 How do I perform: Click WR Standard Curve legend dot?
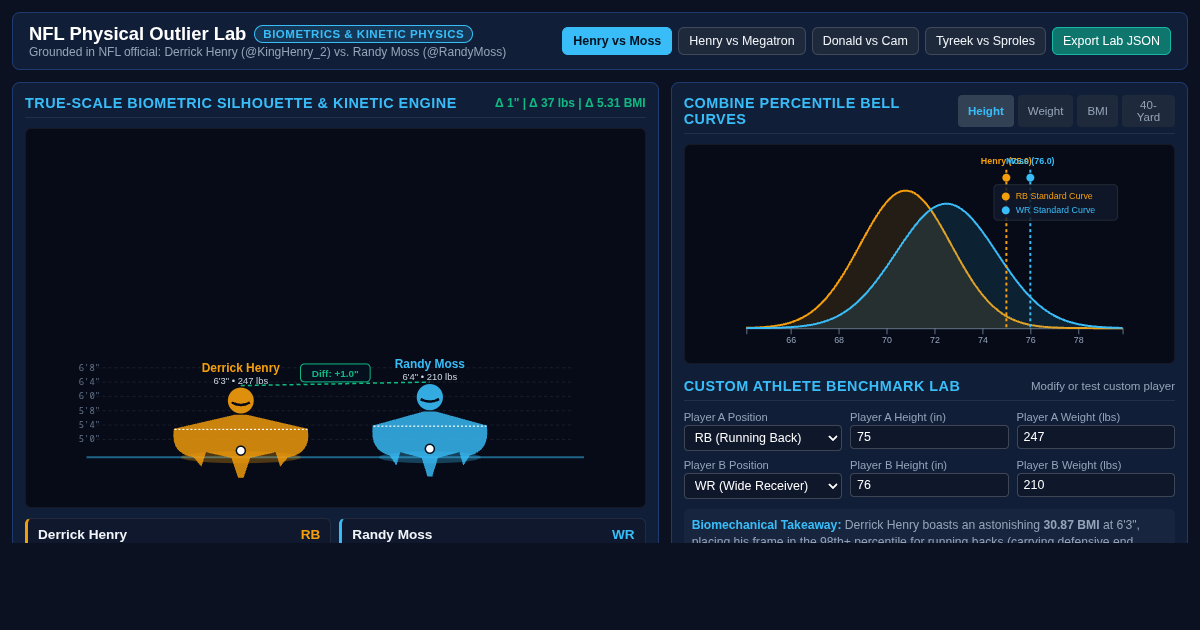pos(1006,210)
